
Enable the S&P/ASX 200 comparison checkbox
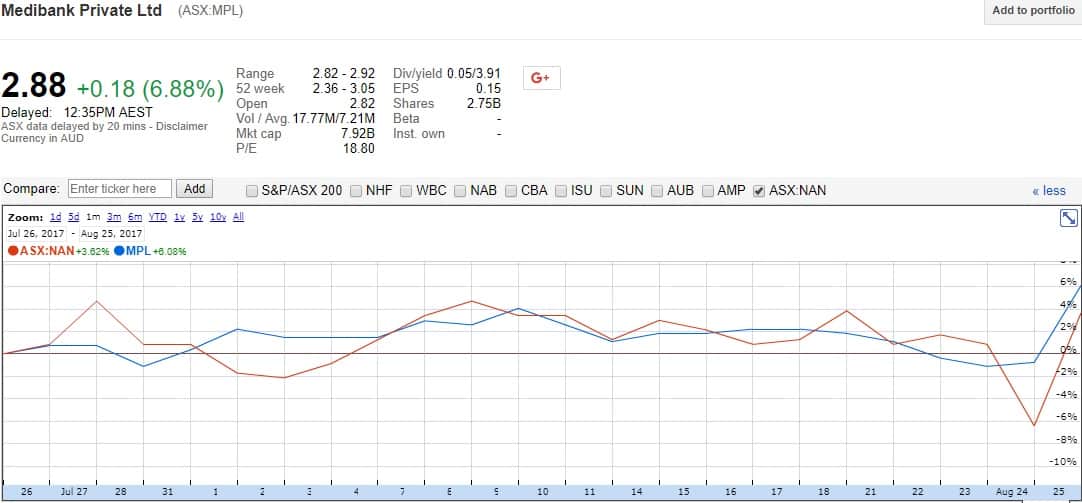coord(252,190)
